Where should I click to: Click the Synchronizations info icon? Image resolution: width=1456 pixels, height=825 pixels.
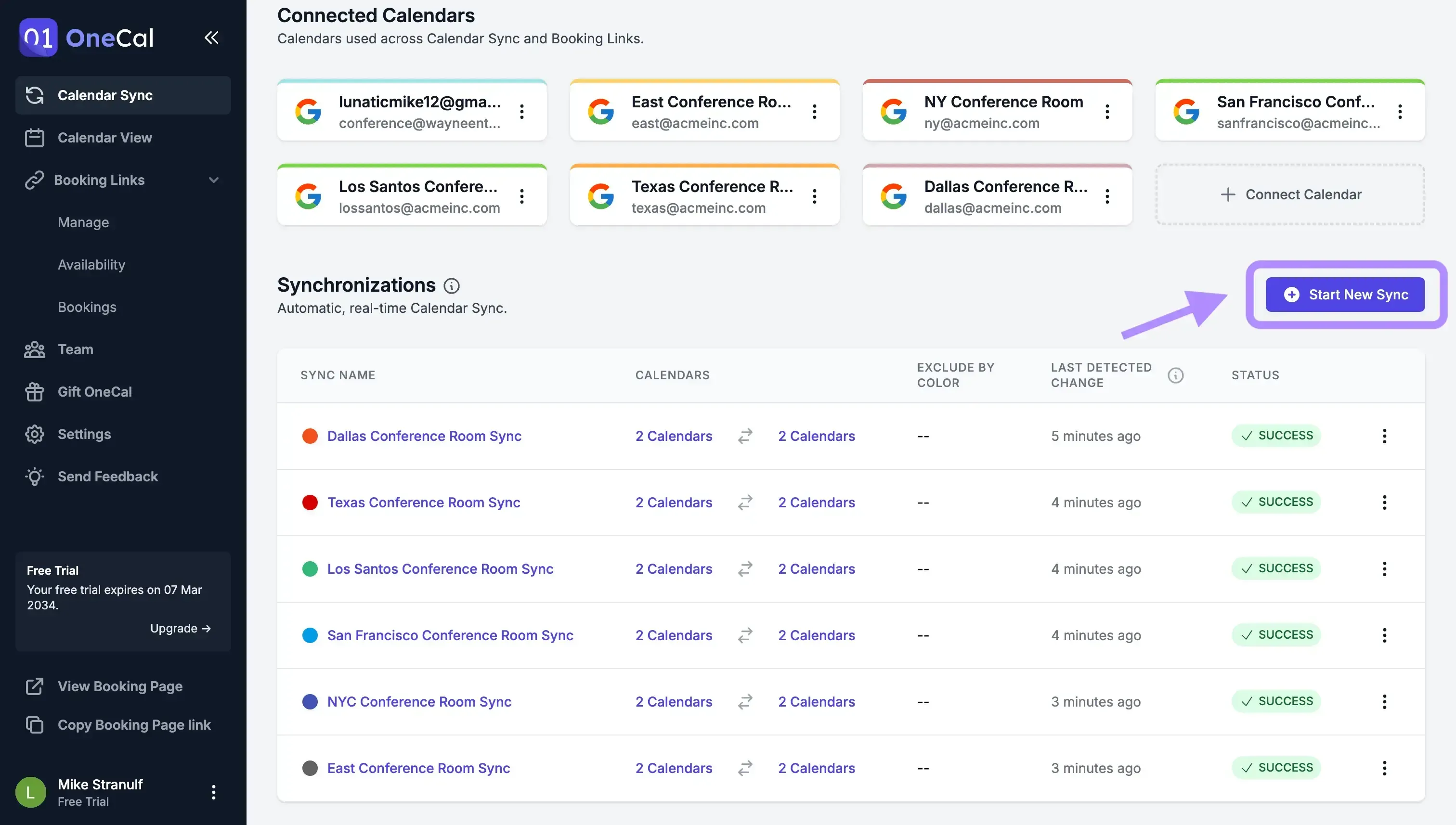[x=451, y=285]
